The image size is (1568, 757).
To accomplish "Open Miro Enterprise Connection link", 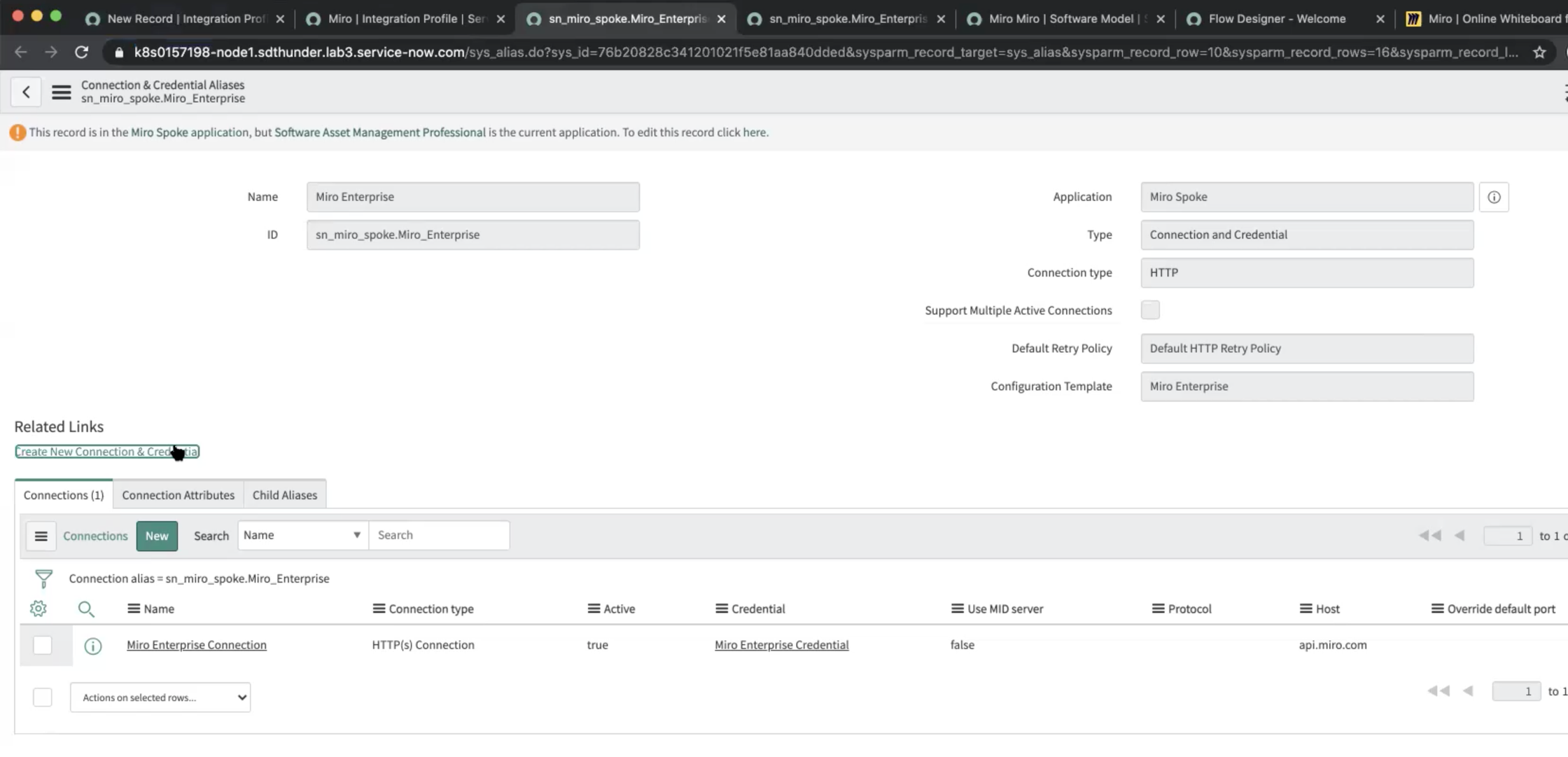I will 197,645.
